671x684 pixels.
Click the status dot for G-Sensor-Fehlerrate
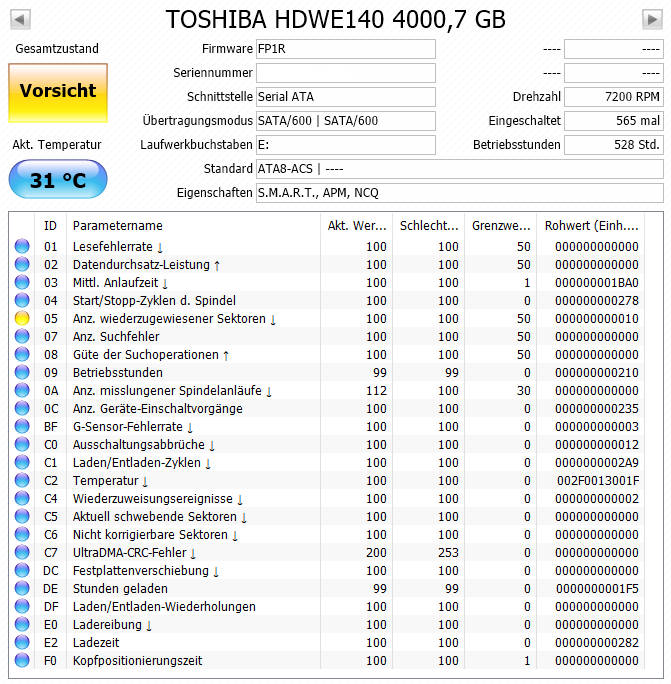[x=22, y=427]
